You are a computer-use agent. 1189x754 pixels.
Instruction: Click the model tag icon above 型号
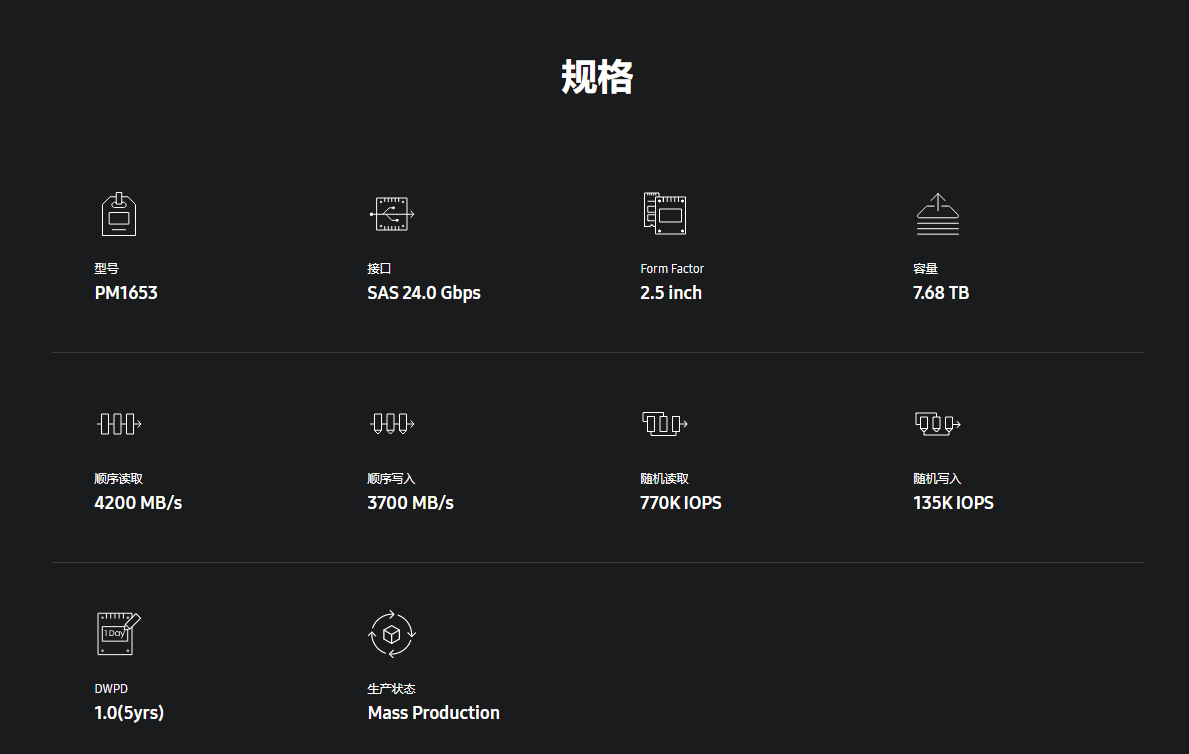[119, 214]
